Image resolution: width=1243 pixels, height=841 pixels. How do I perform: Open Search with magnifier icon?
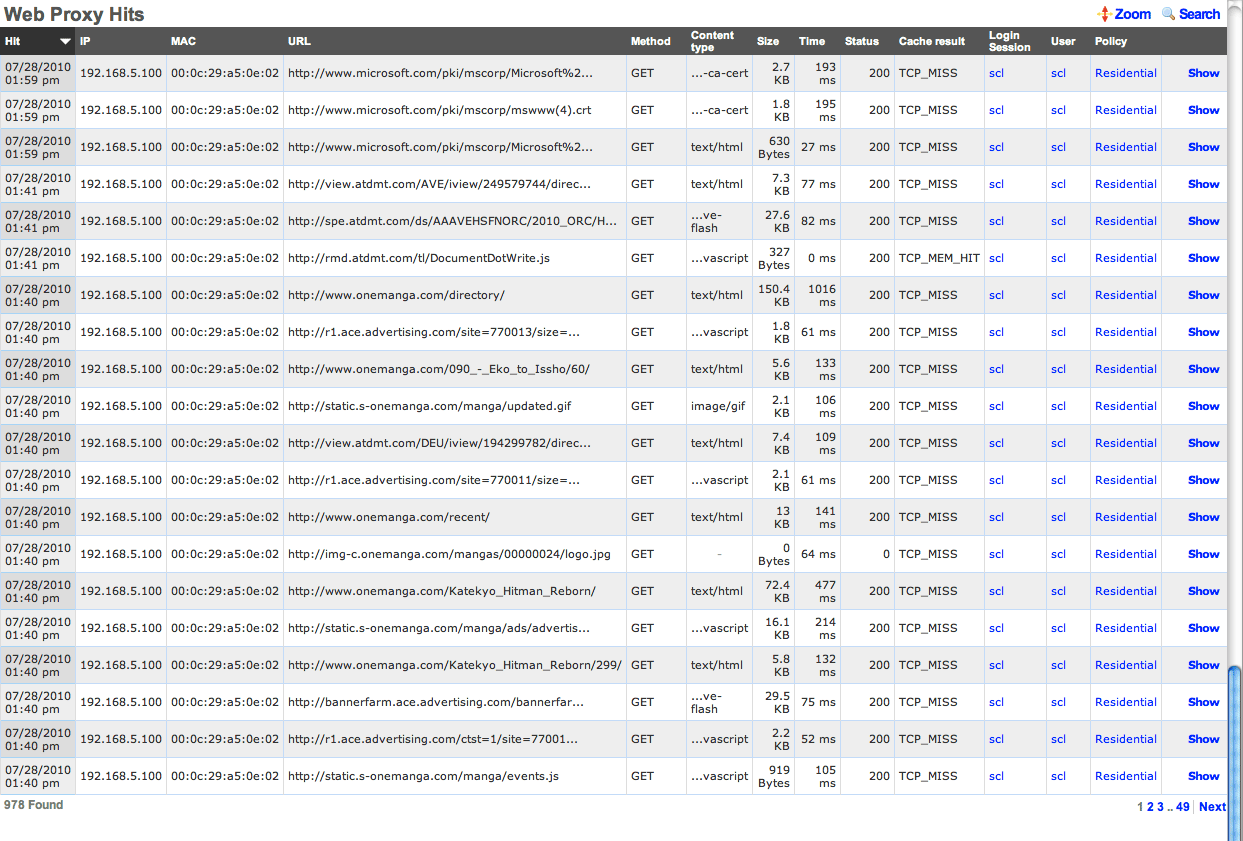coord(1191,14)
